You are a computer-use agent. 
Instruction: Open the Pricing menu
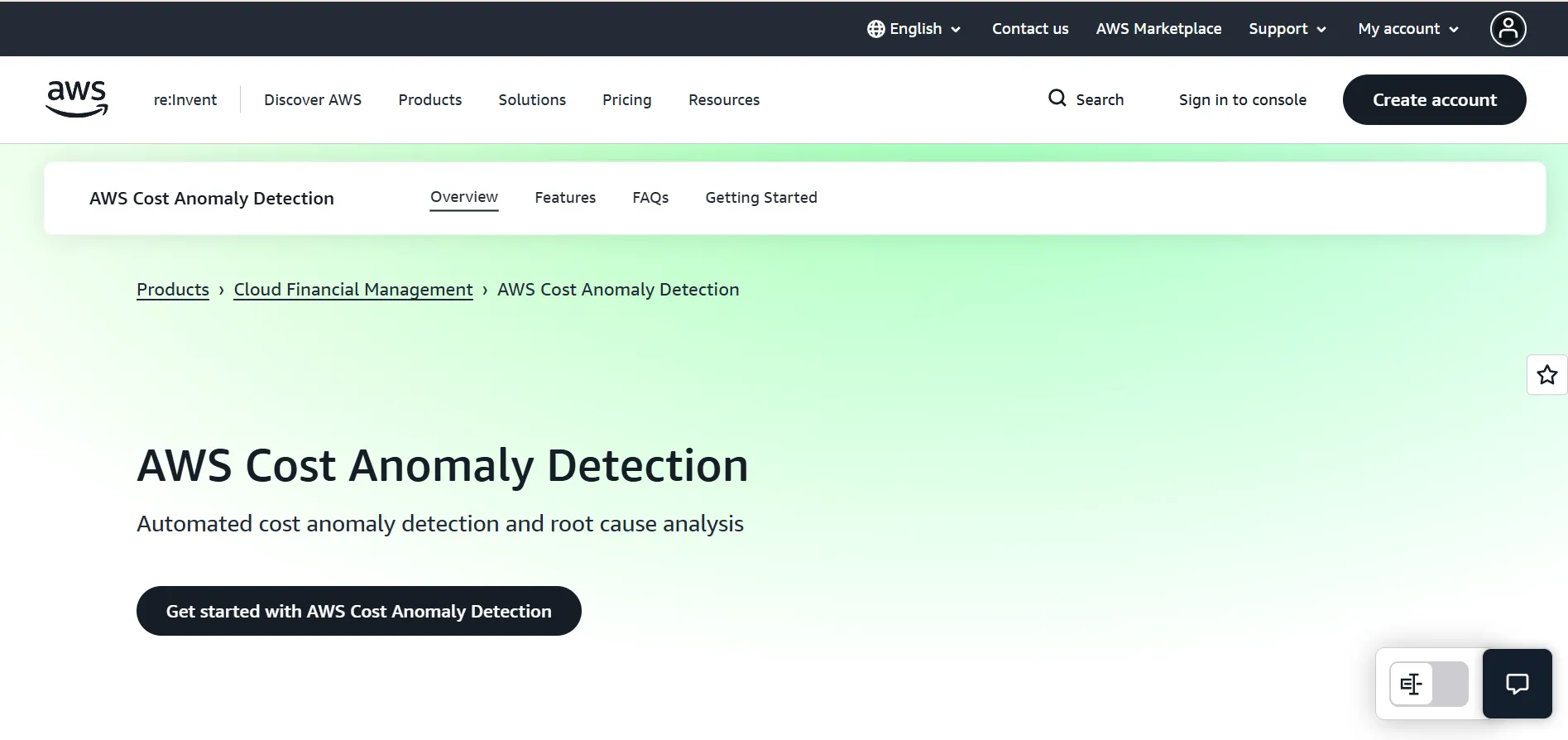[x=627, y=100]
